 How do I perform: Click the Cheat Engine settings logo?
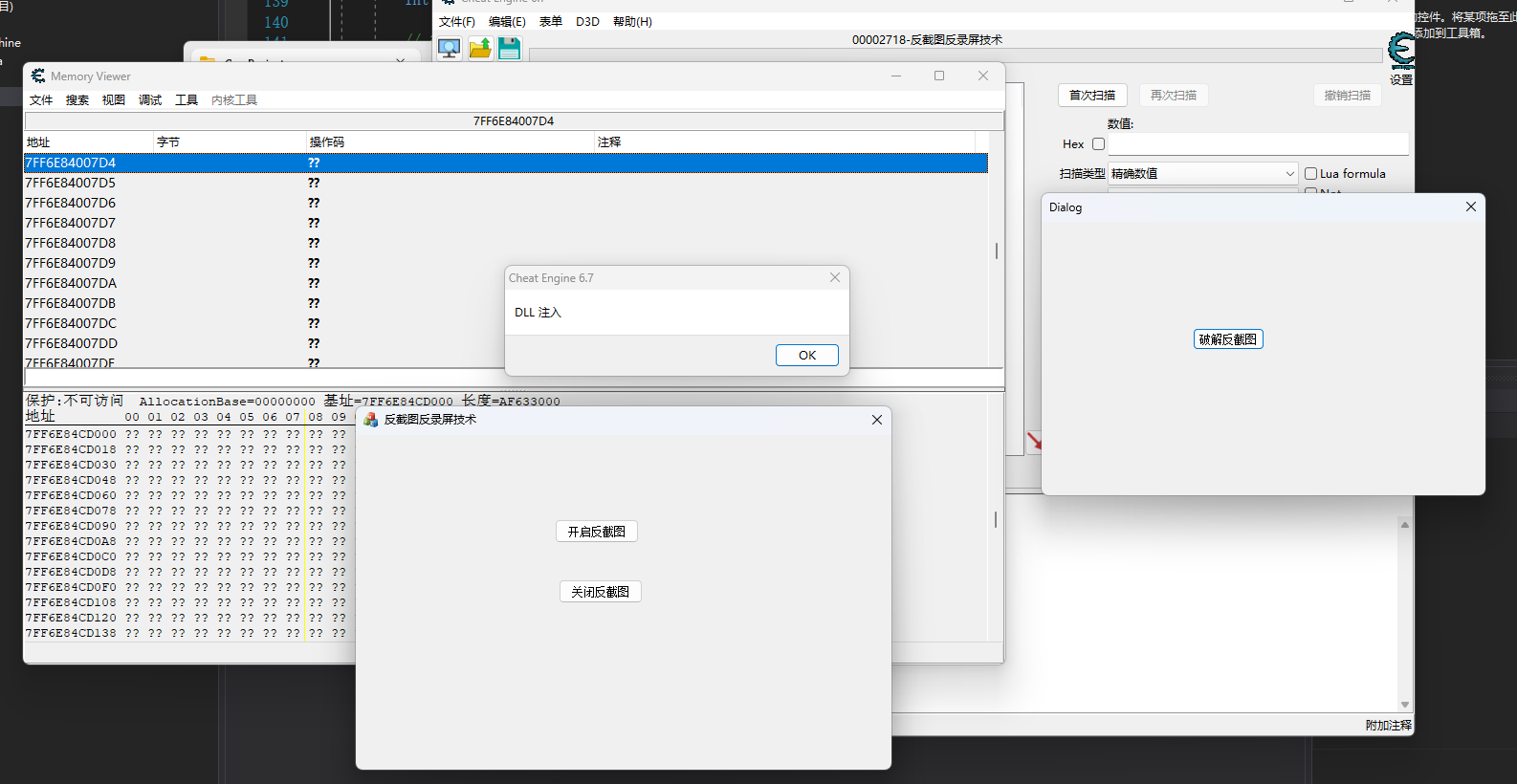(x=1401, y=51)
